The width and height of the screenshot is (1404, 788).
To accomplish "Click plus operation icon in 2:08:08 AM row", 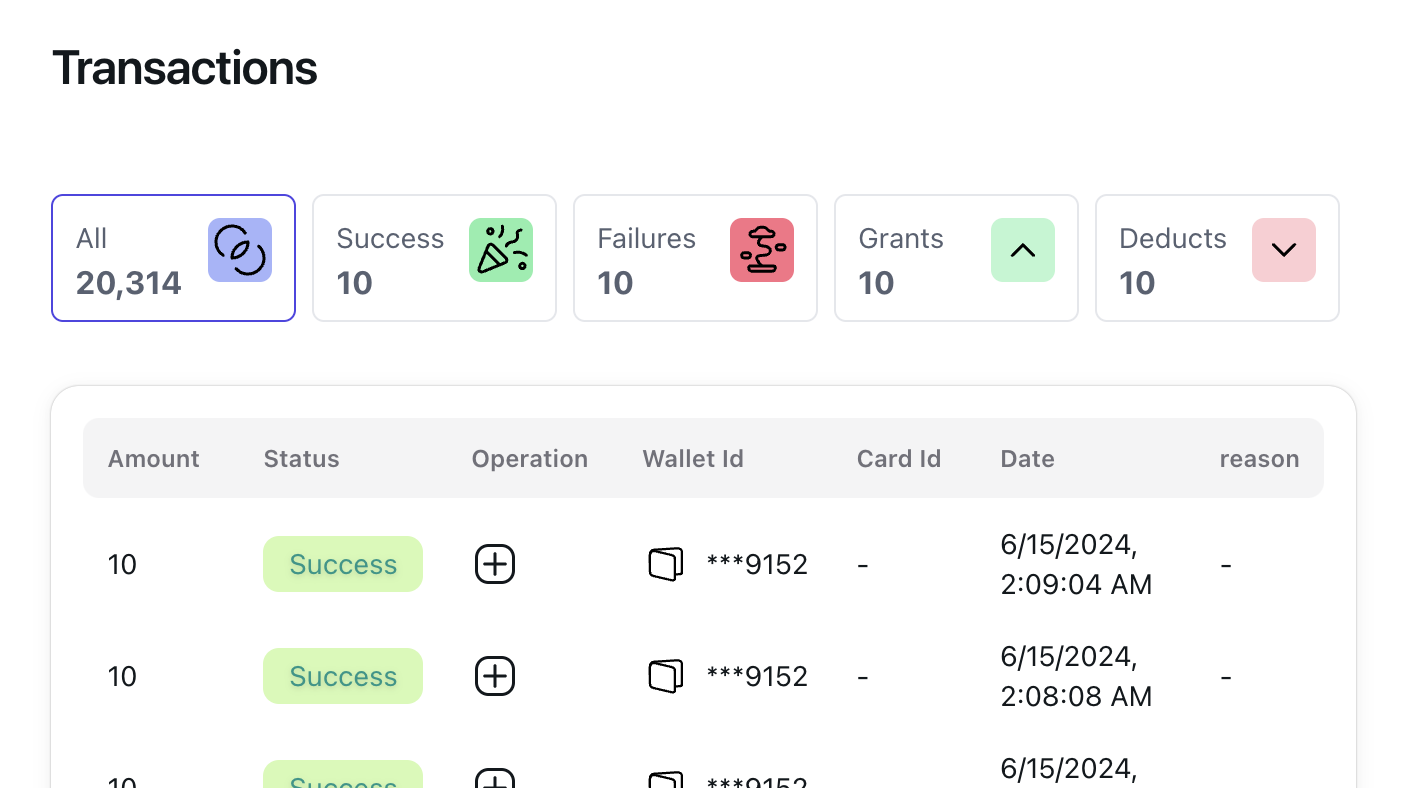I will click(494, 676).
